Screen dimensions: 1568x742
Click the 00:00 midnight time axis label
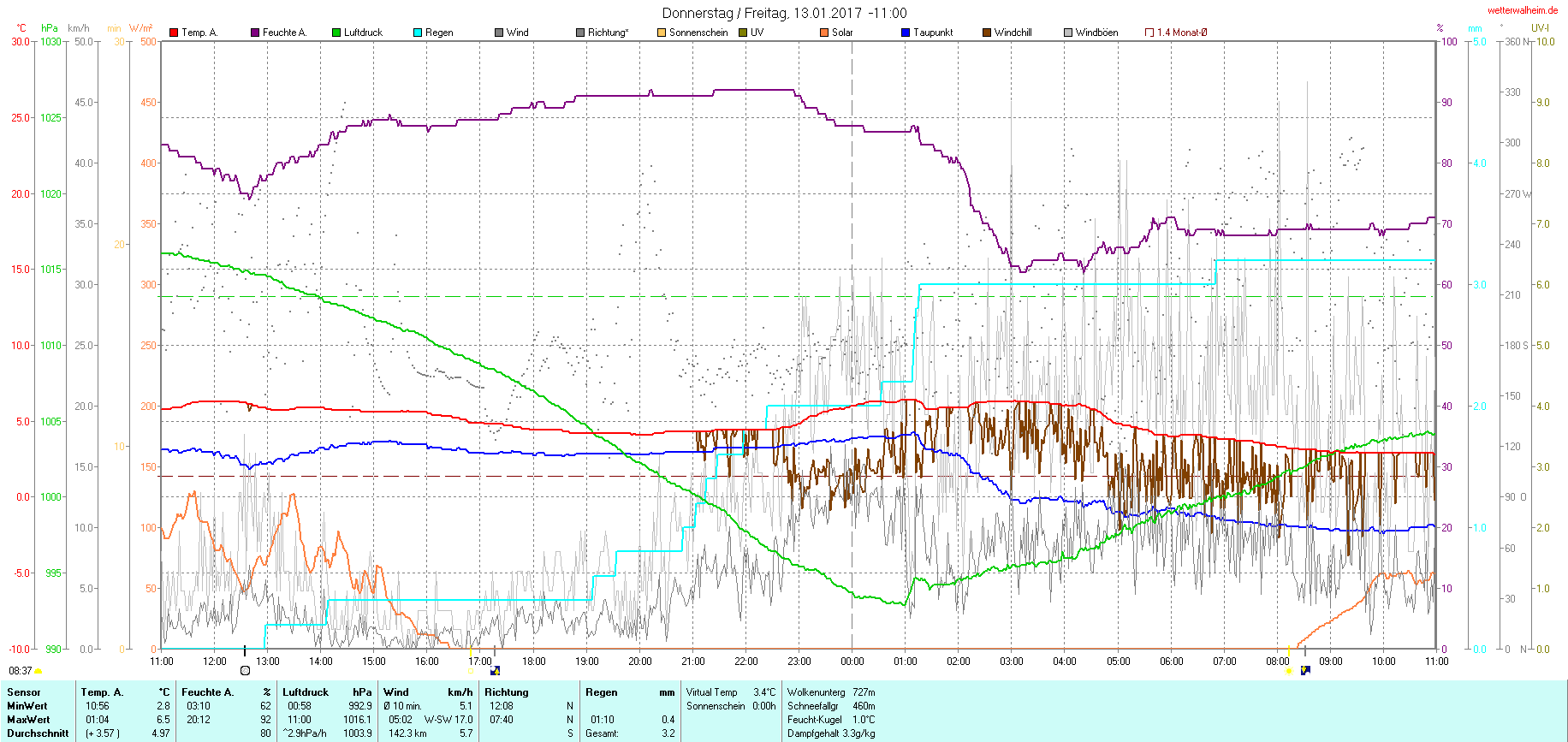pos(852,661)
